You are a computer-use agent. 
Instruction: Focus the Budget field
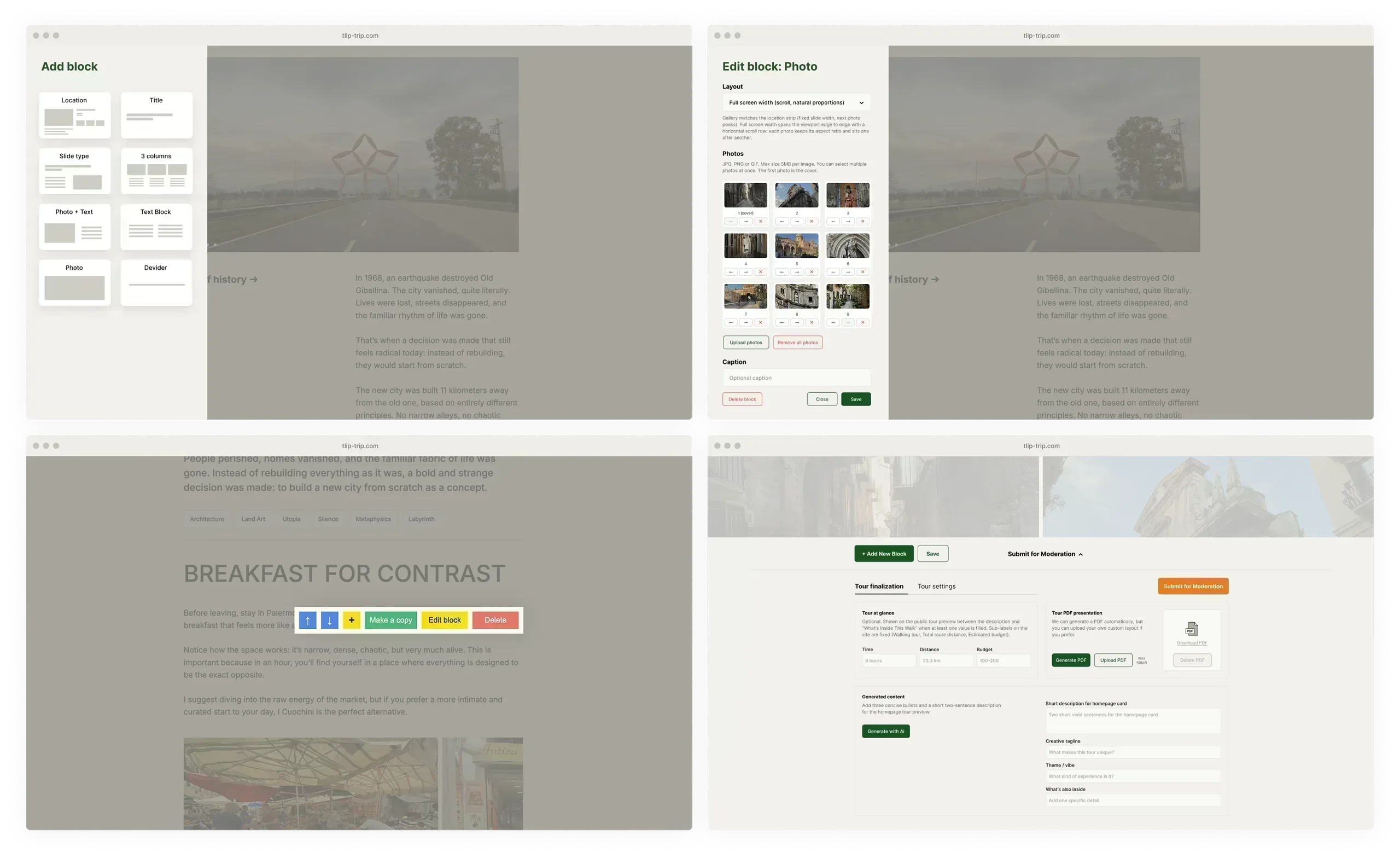pos(1003,660)
